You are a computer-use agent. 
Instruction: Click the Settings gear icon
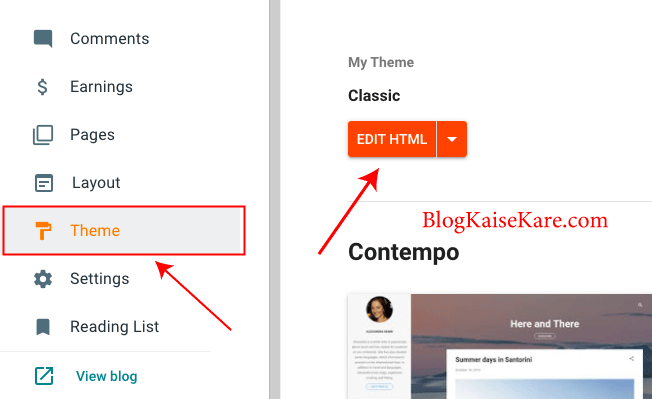coord(43,279)
